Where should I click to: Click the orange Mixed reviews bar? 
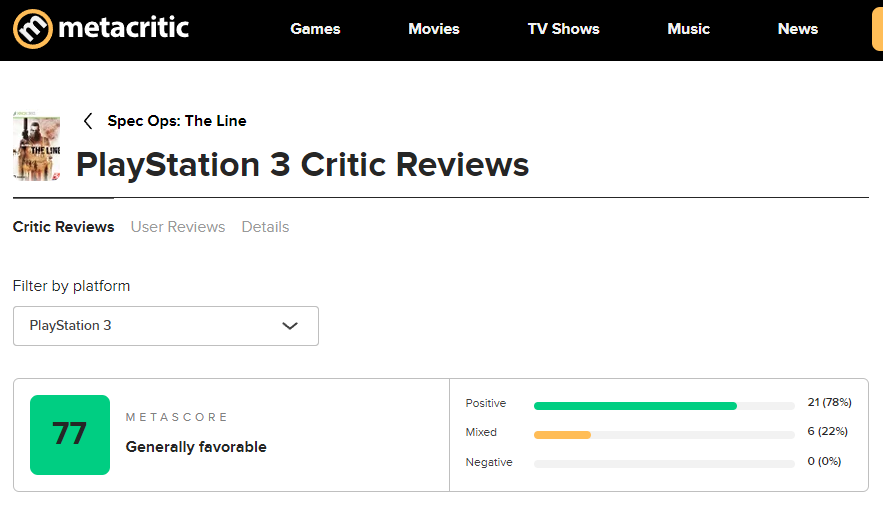563,435
